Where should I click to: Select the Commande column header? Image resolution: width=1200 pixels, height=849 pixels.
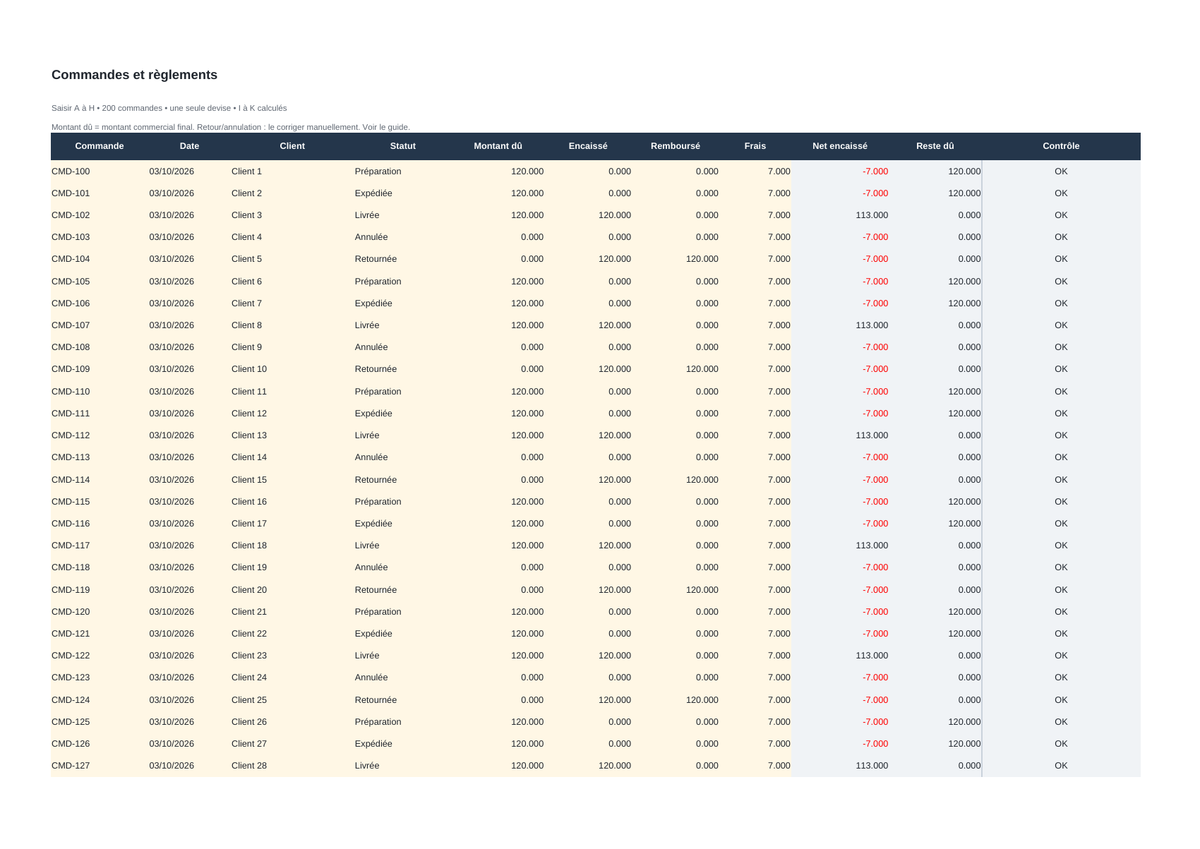(x=99, y=146)
